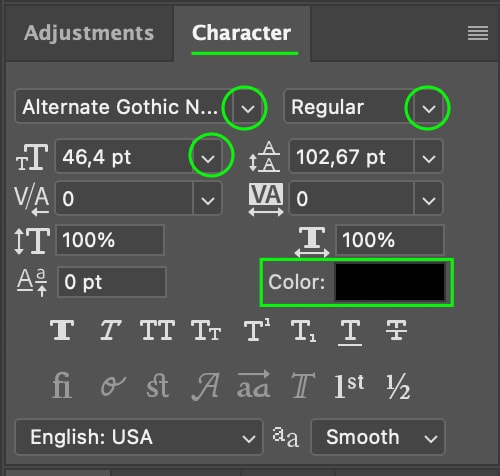This screenshot has height=476, width=500.
Task: Enable Small Caps text style
Action: click(206, 330)
